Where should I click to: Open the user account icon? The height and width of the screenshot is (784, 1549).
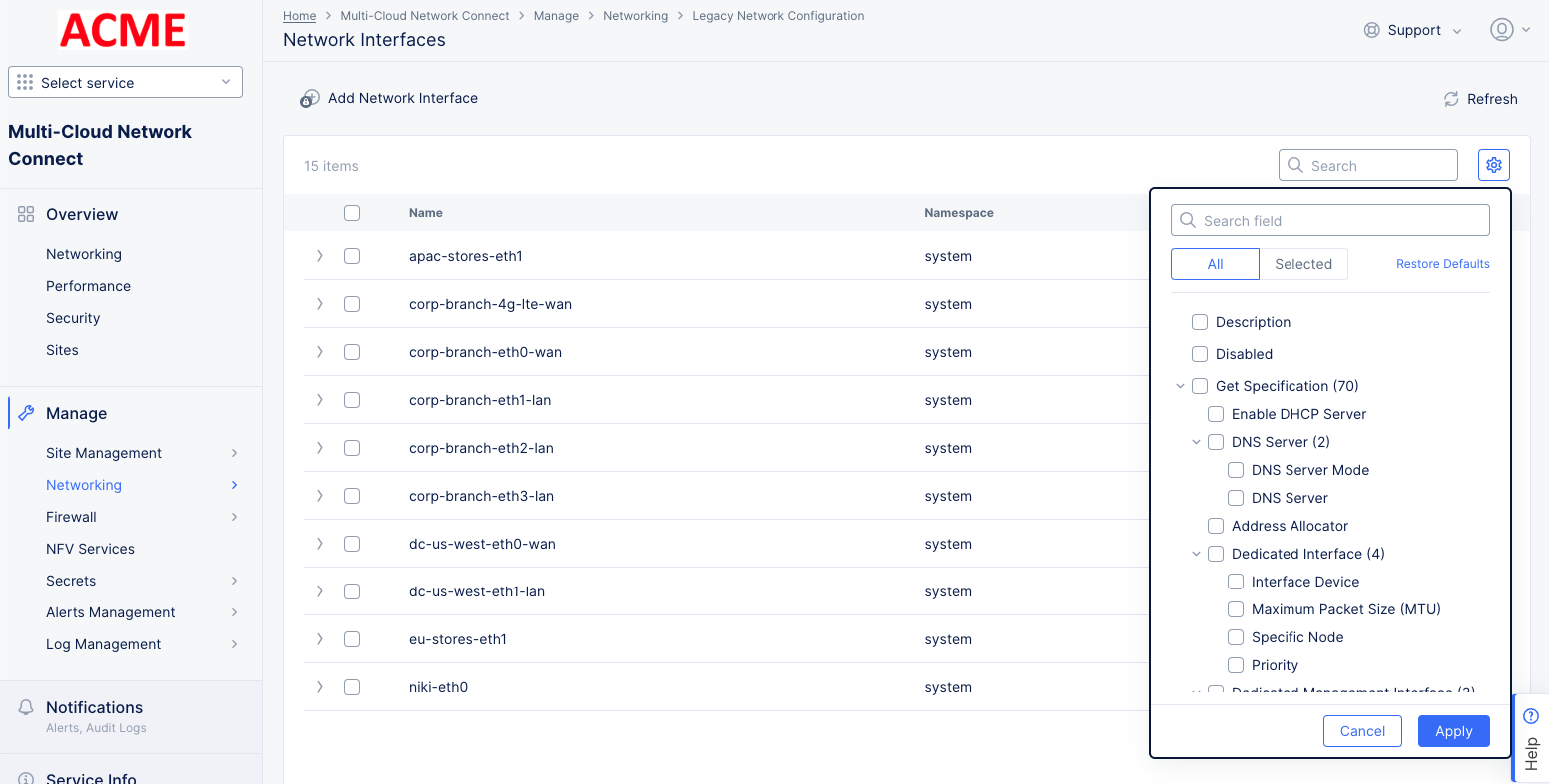(x=1502, y=29)
